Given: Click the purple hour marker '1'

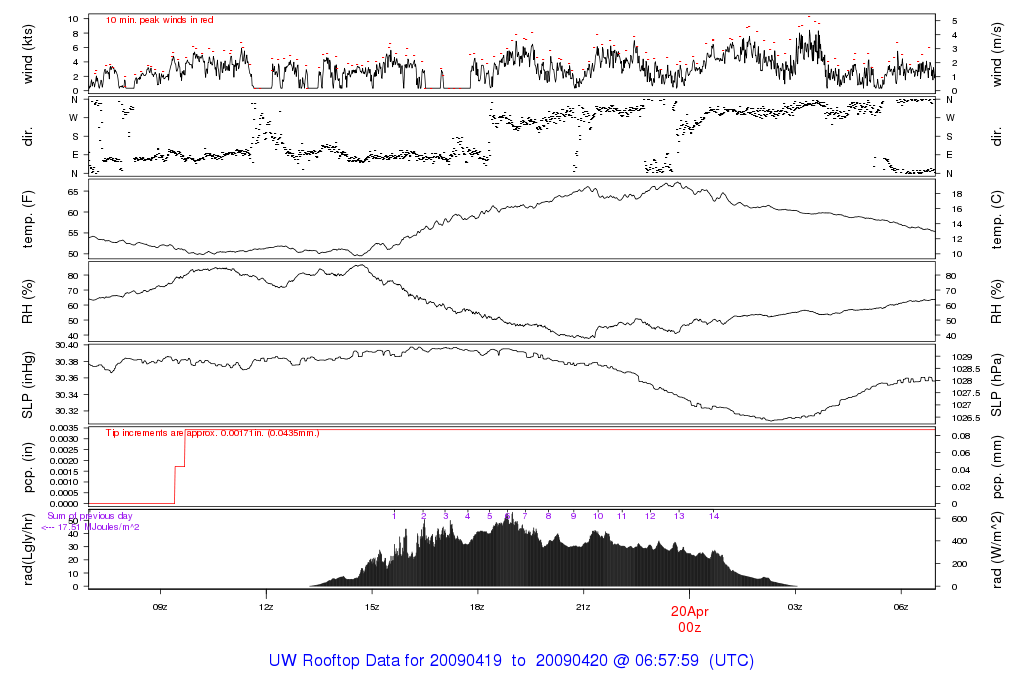Looking at the screenshot, I should 394,516.
